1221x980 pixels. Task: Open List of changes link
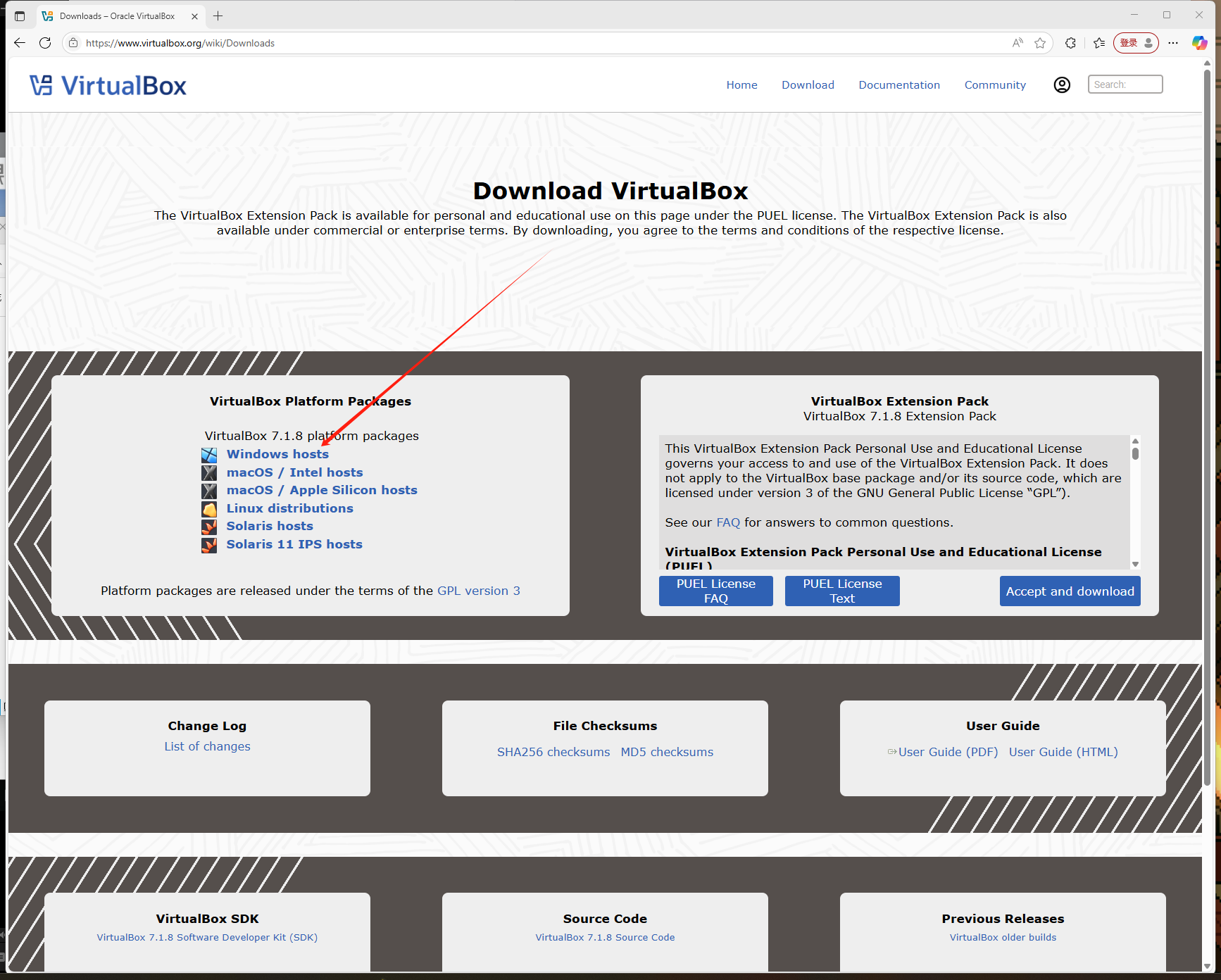pyautogui.click(x=207, y=747)
